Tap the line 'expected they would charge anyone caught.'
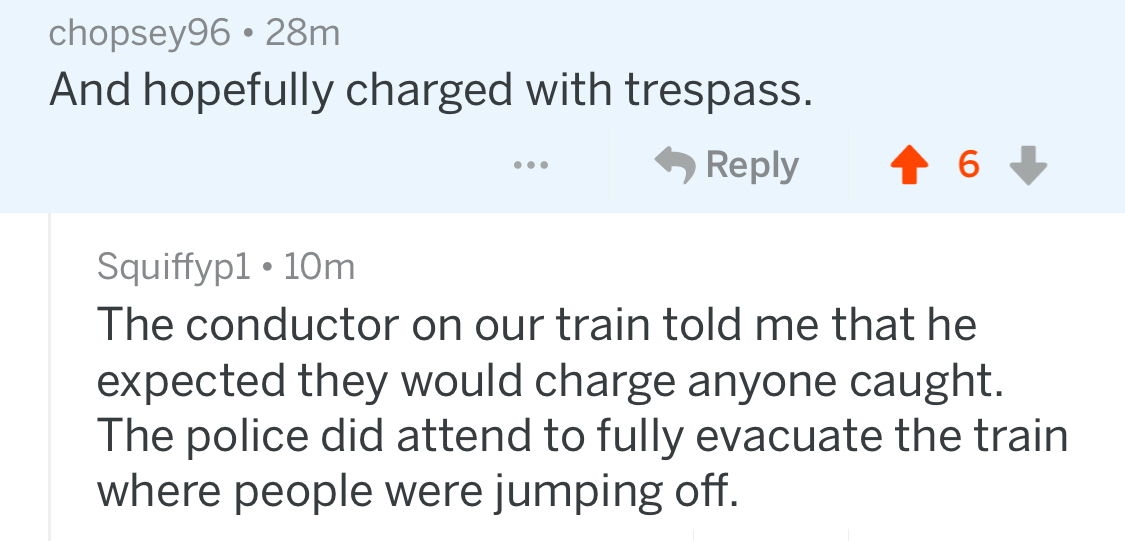Viewport: 1125px width, 541px height. [540, 381]
